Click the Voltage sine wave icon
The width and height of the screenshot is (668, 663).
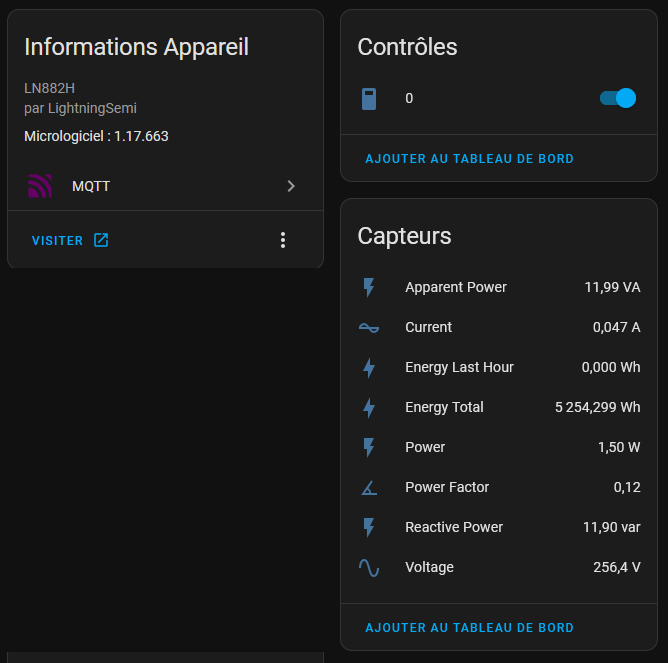(369, 568)
